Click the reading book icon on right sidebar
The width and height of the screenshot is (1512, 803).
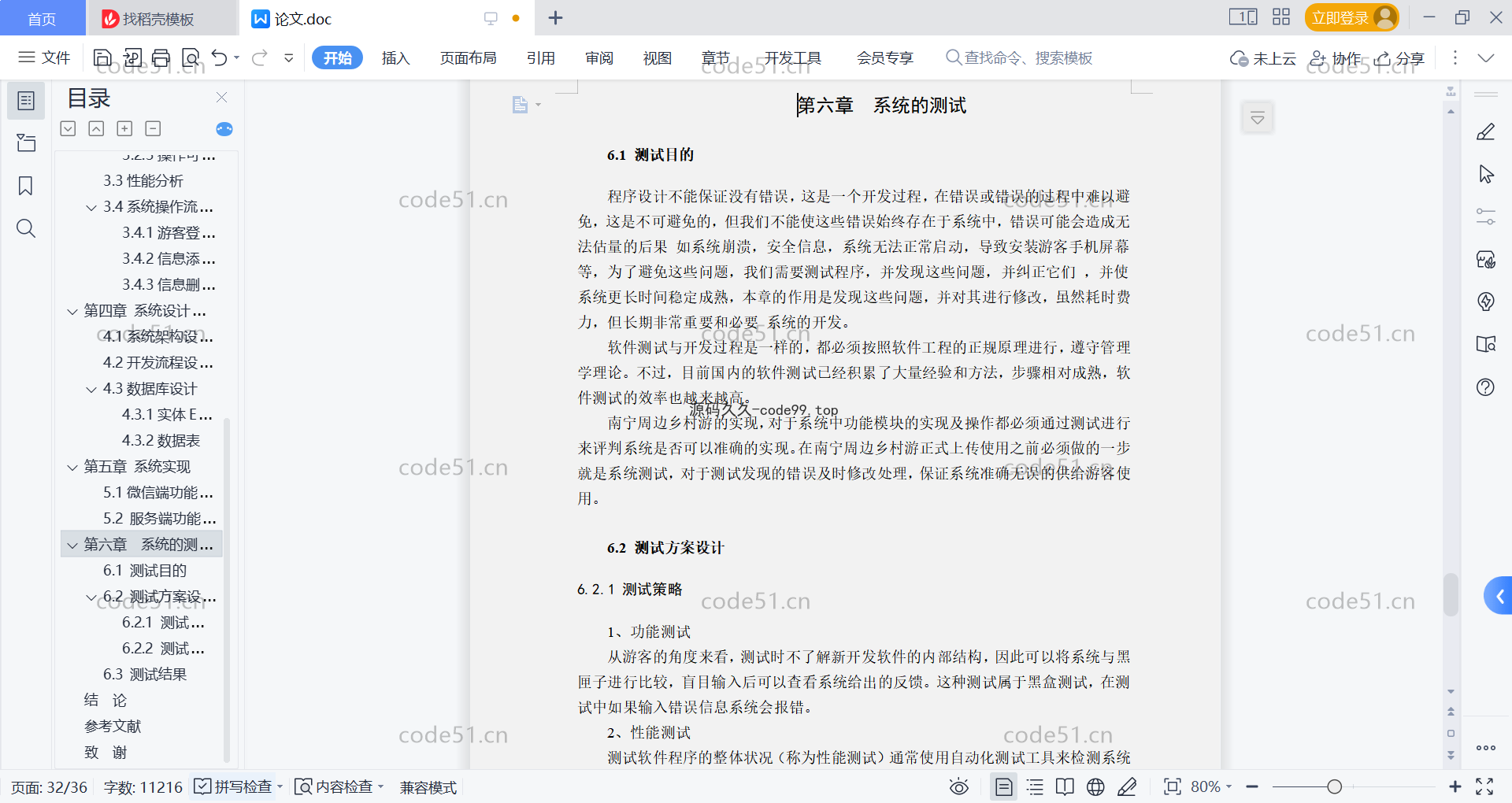1485,344
